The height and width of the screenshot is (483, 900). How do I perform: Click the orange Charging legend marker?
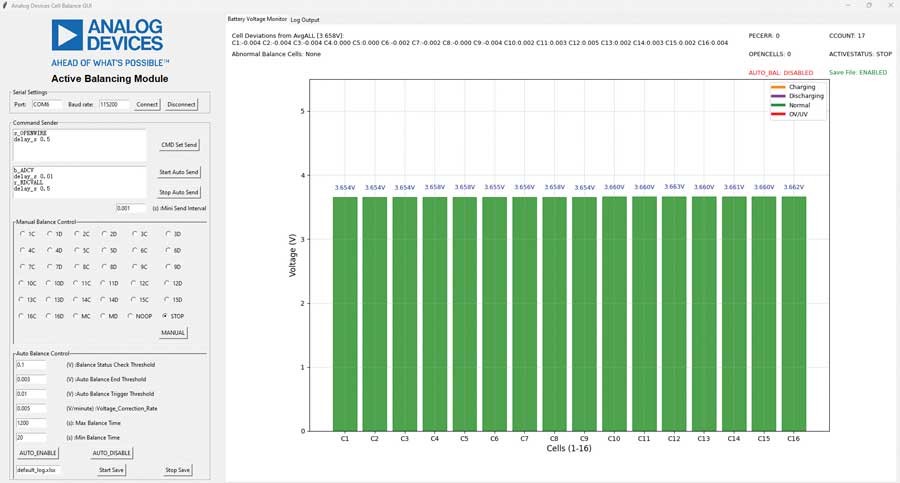coord(779,87)
